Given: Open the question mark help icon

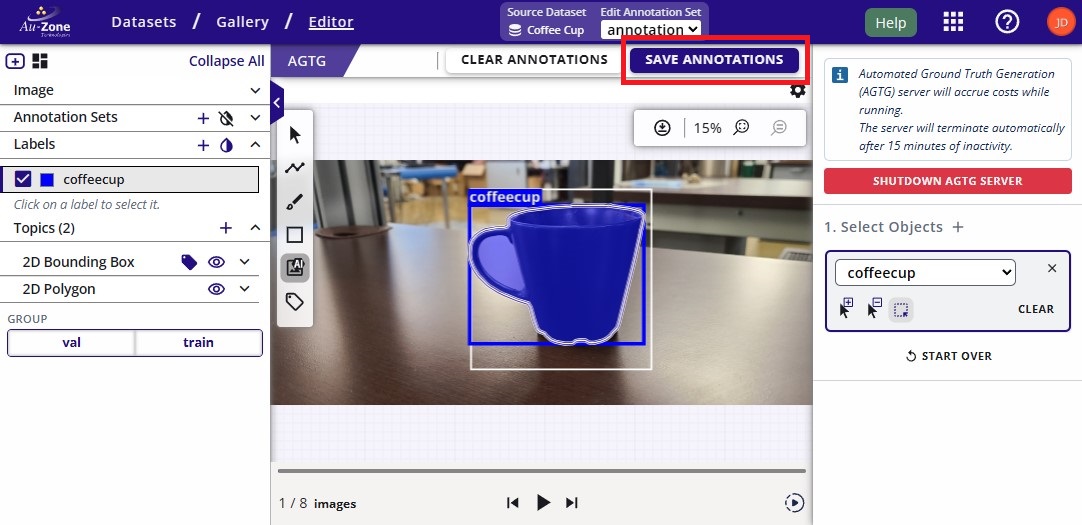Looking at the screenshot, I should (x=1007, y=22).
